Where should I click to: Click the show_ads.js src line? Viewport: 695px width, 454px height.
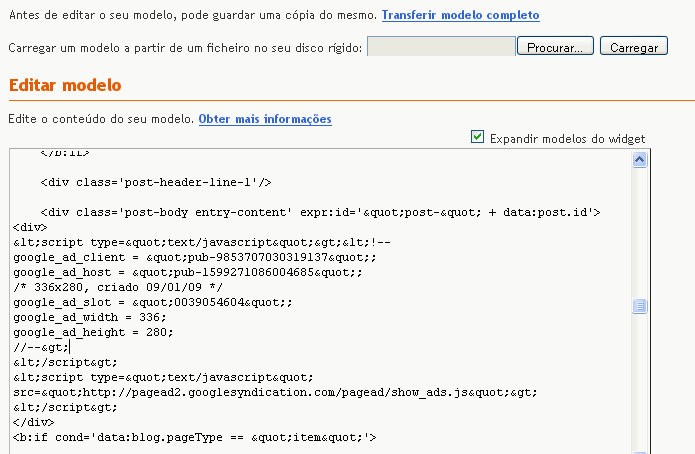[275, 393]
